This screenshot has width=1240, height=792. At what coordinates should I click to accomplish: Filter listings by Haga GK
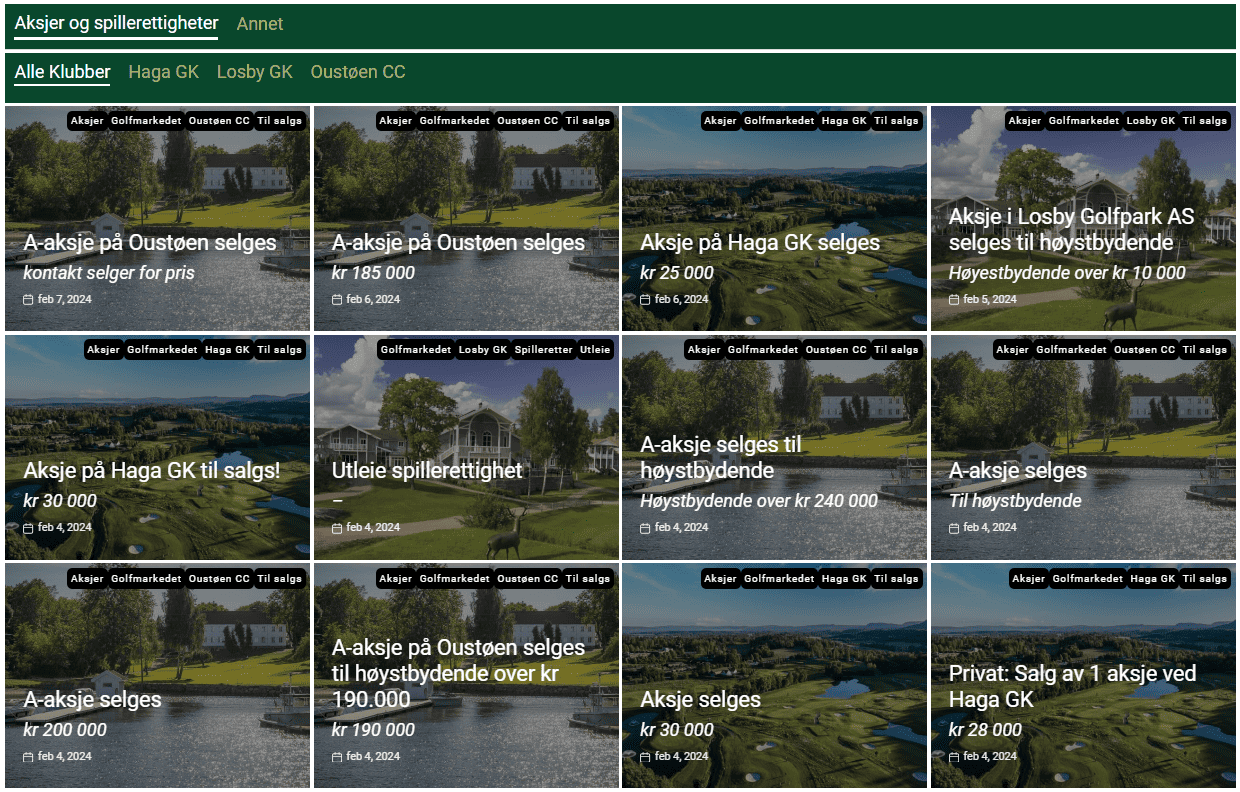click(164, 72)
